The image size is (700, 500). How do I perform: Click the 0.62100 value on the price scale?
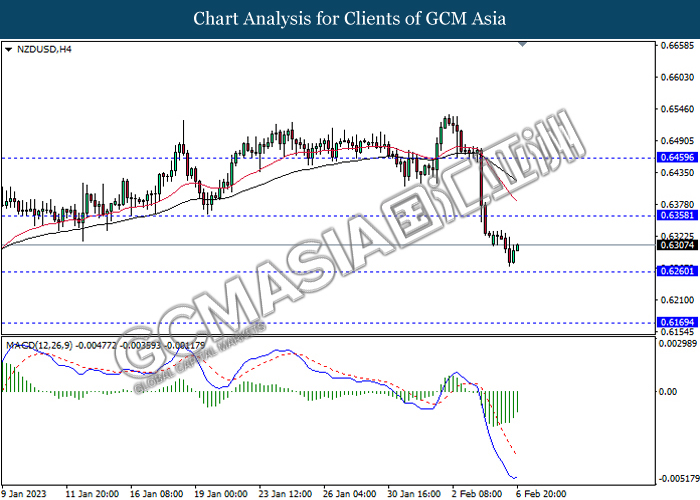coord(677,300)
